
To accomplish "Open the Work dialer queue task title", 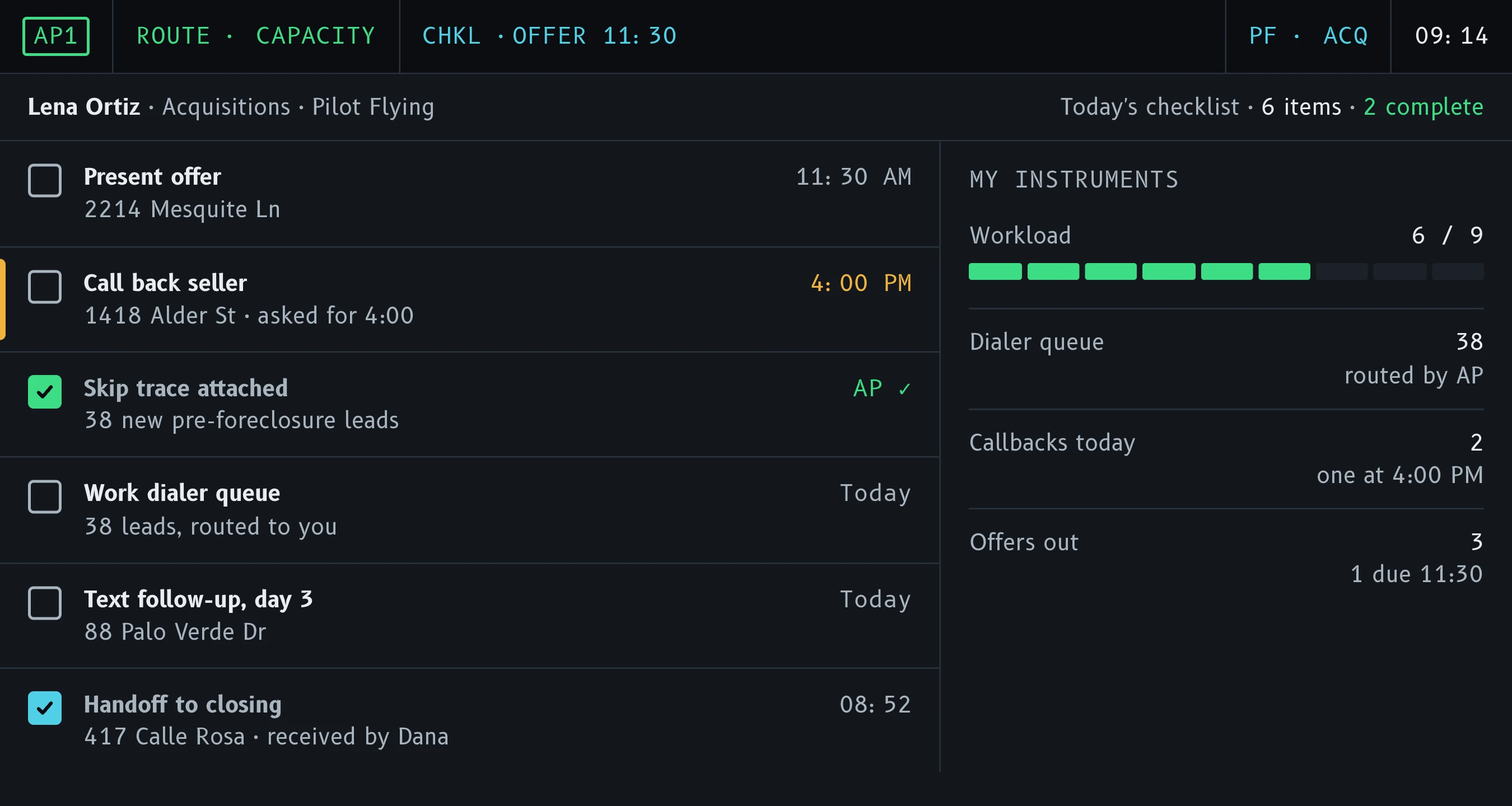I will pyautogui.click(x=182, y=493).
